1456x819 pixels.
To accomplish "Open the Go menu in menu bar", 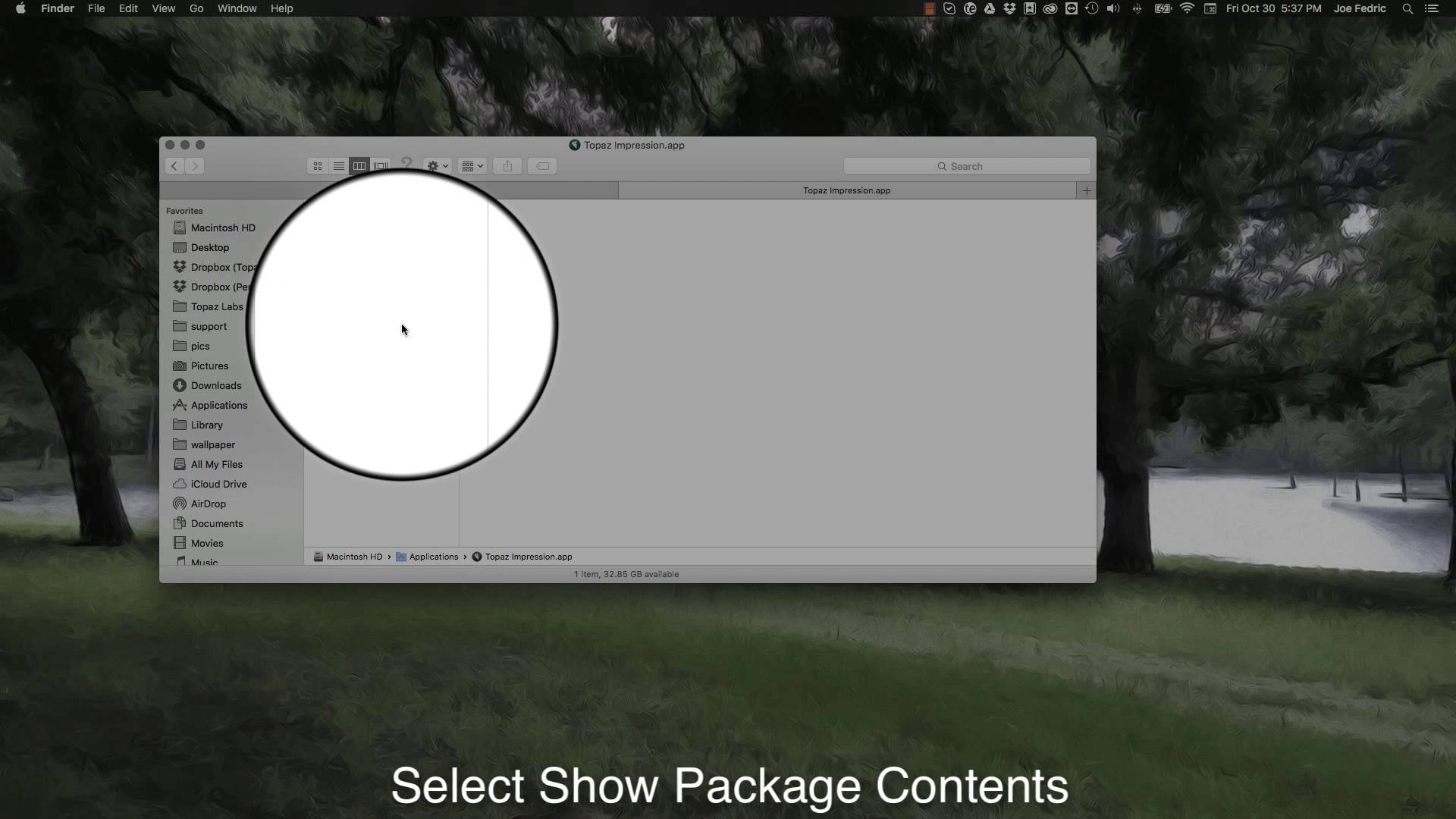I will tap(196, 8).
